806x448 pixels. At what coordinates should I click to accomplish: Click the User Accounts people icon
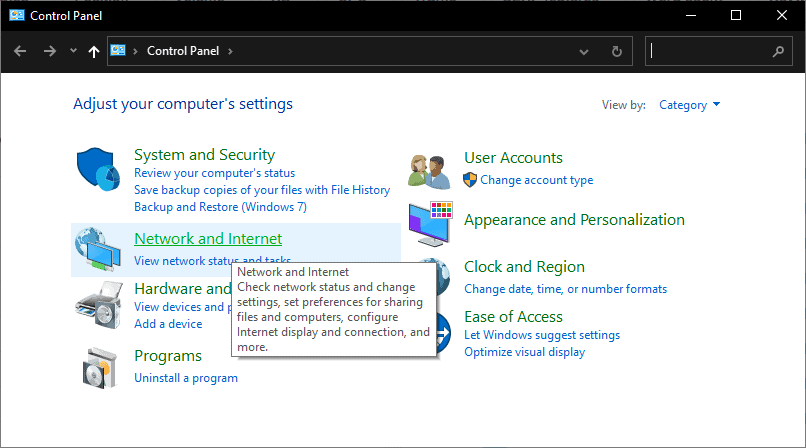(x=429, y=172)
